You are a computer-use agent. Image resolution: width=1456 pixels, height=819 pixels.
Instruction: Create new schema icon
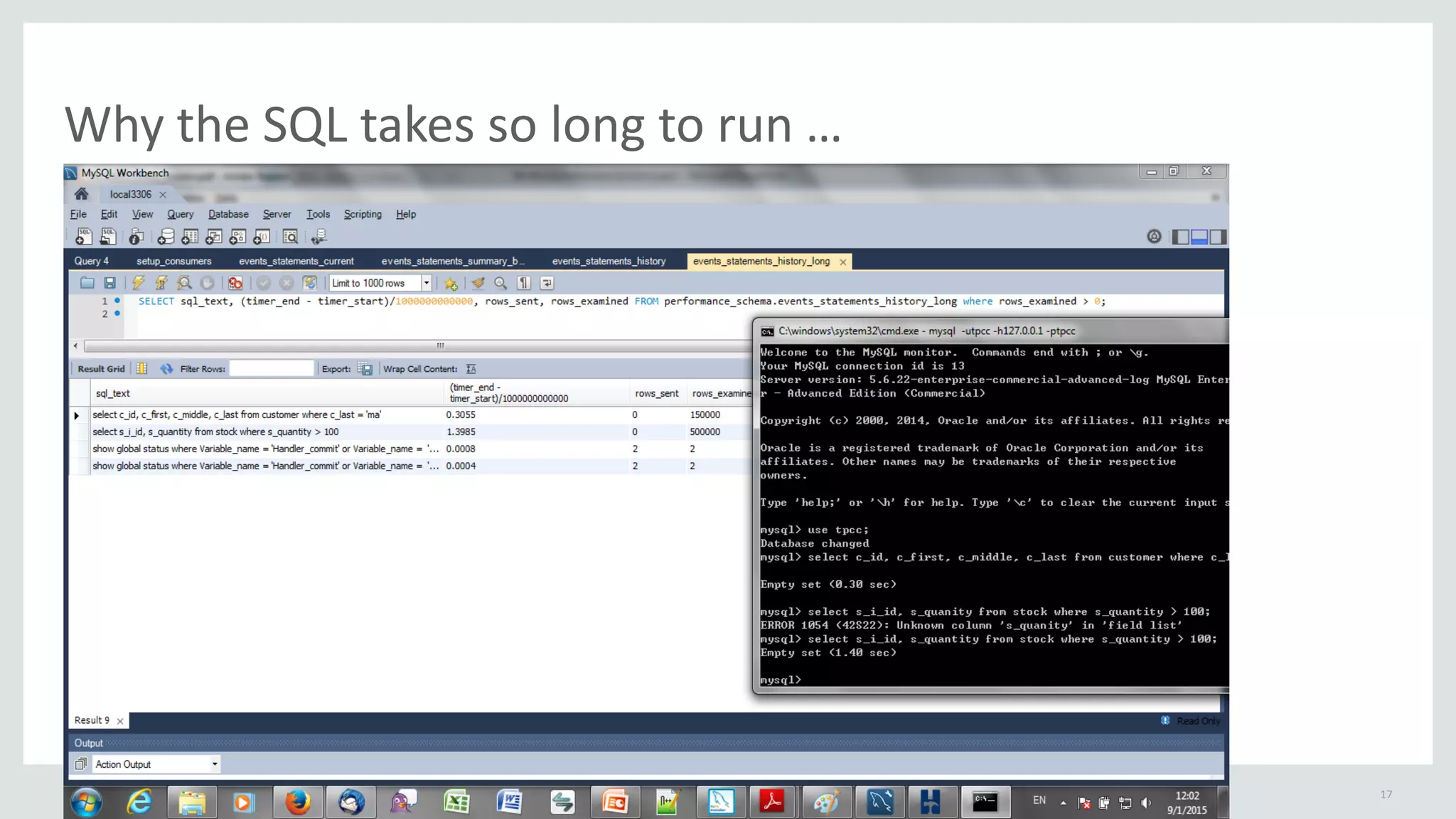[x=166, y=237]
